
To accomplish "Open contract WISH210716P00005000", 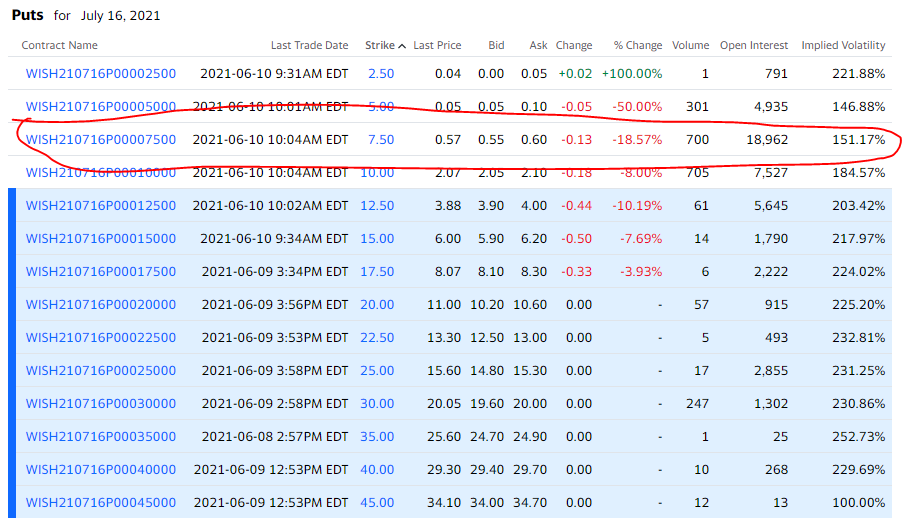I will point(101,106).
